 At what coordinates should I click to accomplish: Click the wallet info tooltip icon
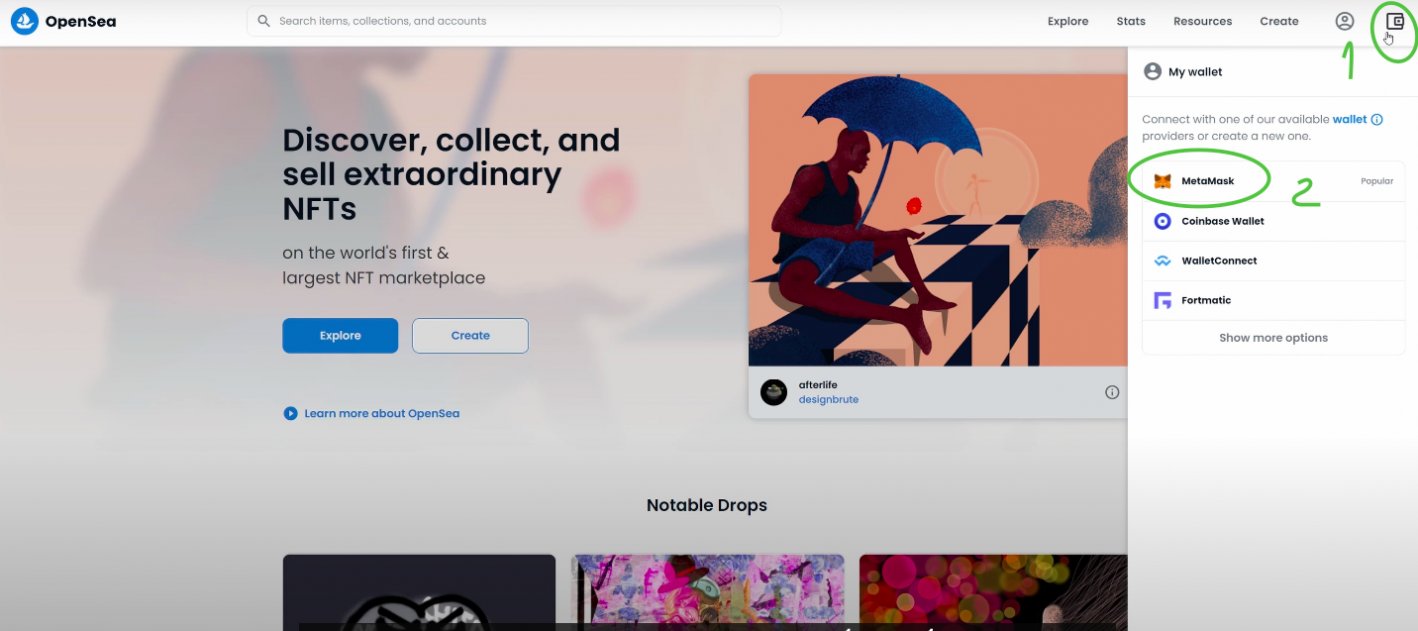pos(1377,119)
